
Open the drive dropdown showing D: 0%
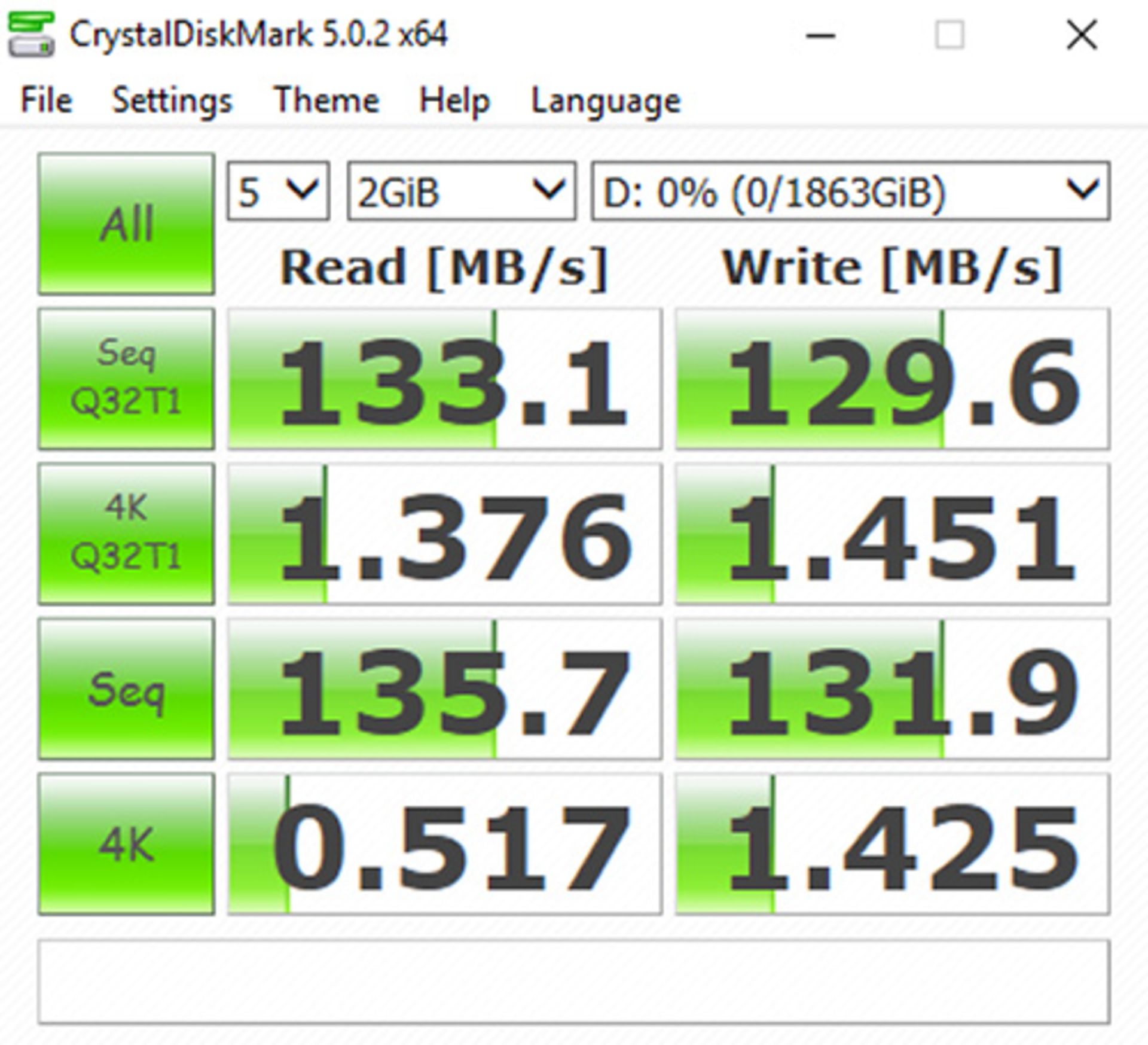pos(851,191)
